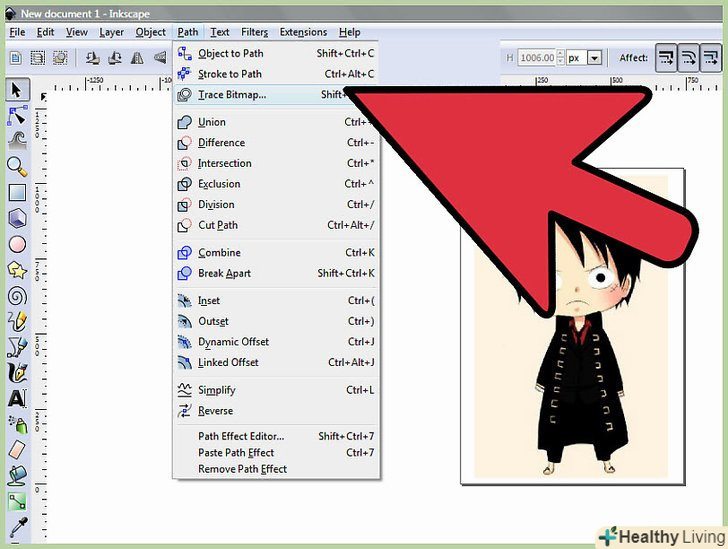Activate the Spiral tool
The height and width of the screenshot is (549, 728).
click(x=17, y=296)
